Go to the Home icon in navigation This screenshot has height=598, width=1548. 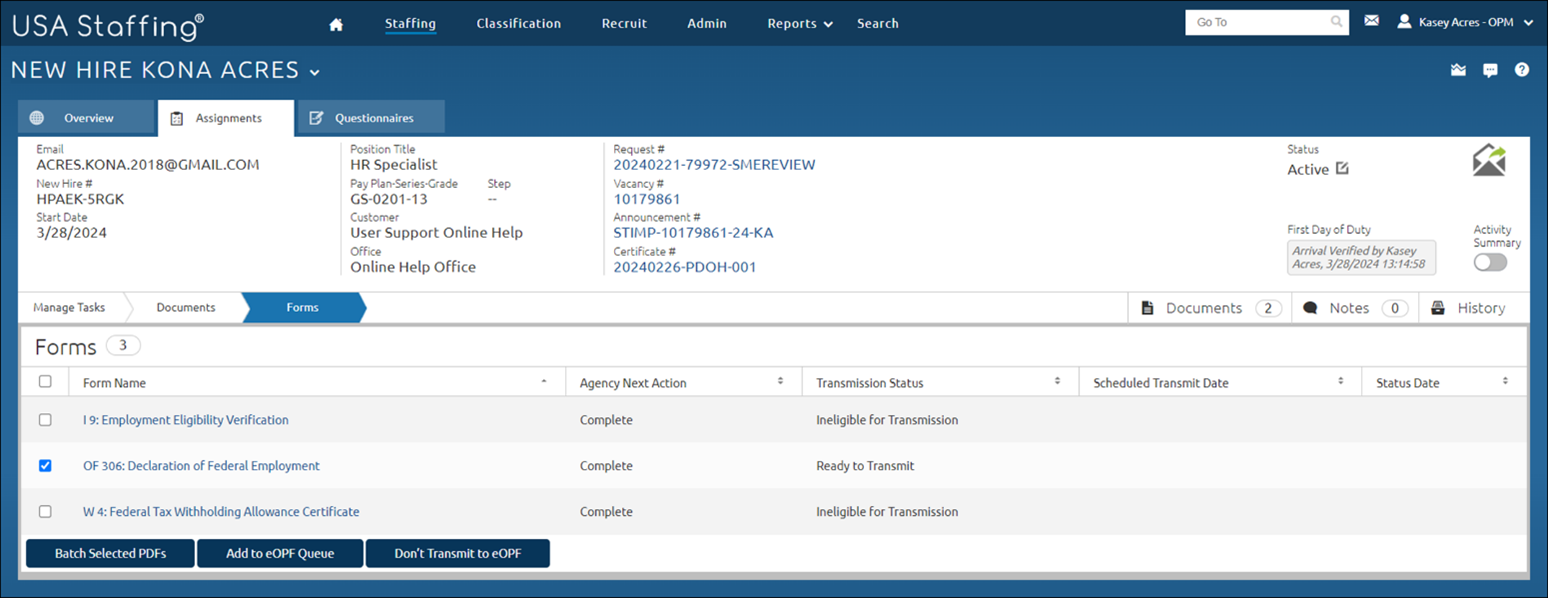[x=336, y=24]
